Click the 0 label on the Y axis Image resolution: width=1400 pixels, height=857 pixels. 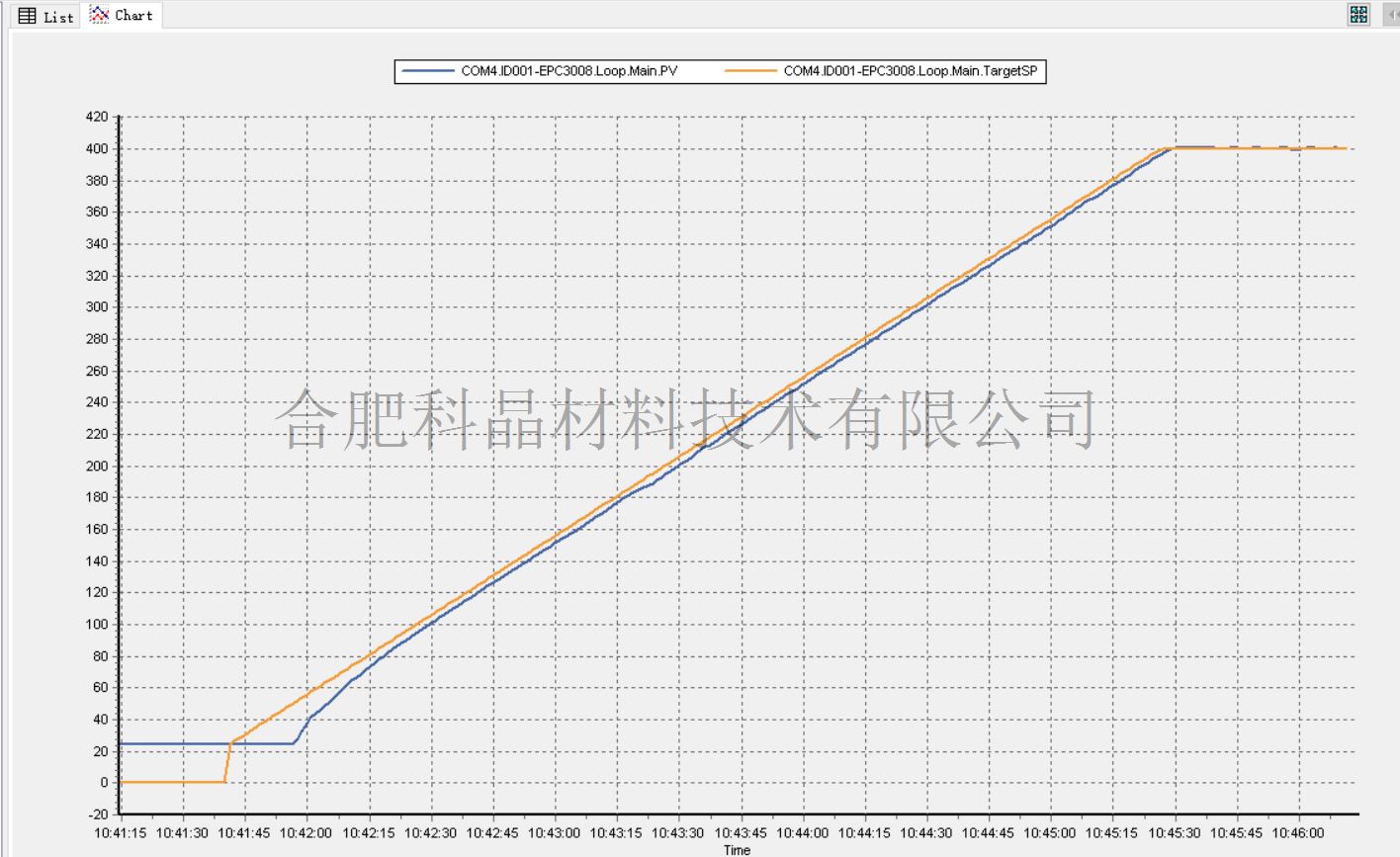(103, 783)
